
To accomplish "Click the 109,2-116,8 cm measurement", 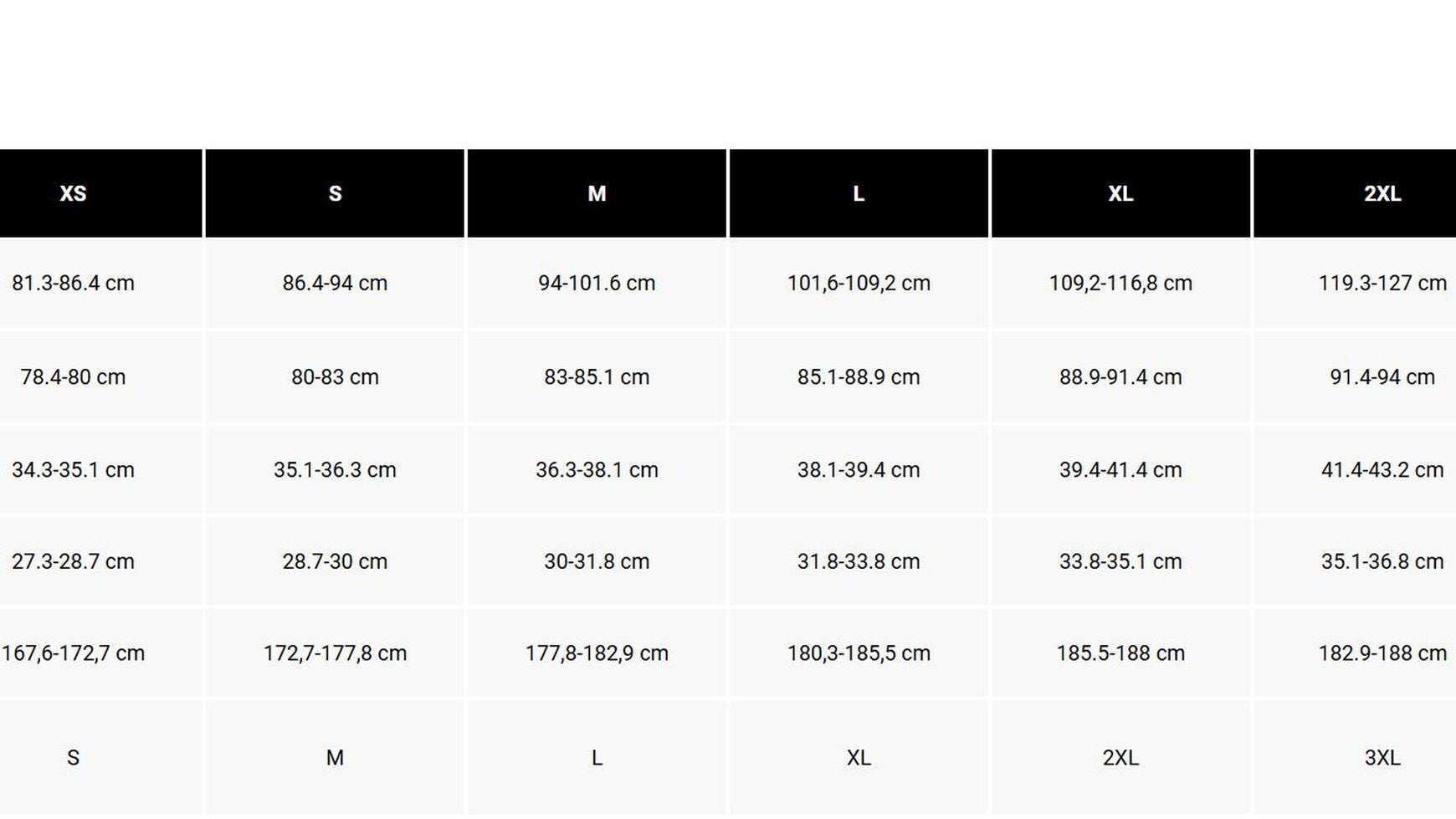I will point(1120,284).
